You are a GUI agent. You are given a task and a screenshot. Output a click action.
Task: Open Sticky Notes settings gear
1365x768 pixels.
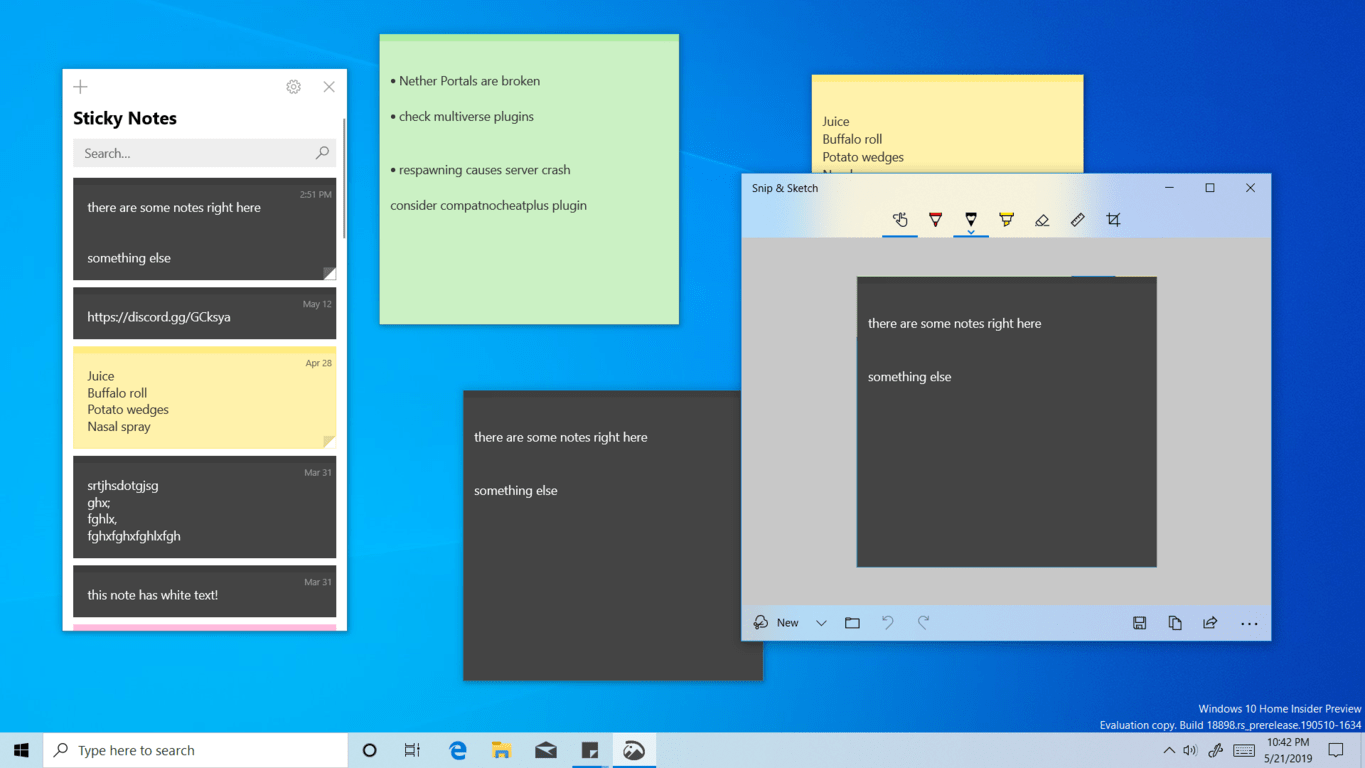click(x=293, y=87)
